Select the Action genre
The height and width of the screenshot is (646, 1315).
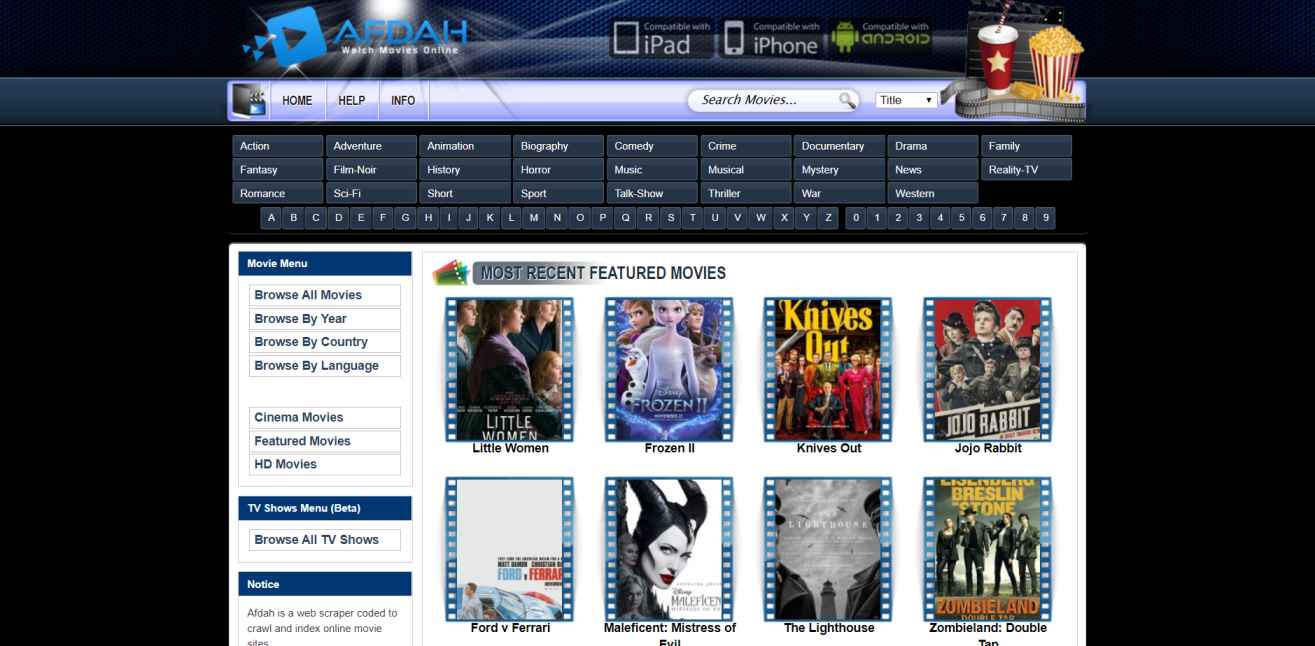(x=278, y=146)
